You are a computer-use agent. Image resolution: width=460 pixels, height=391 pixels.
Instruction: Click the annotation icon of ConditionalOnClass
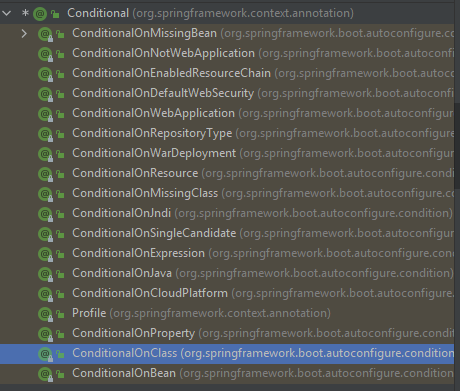(x=45, y=354)
